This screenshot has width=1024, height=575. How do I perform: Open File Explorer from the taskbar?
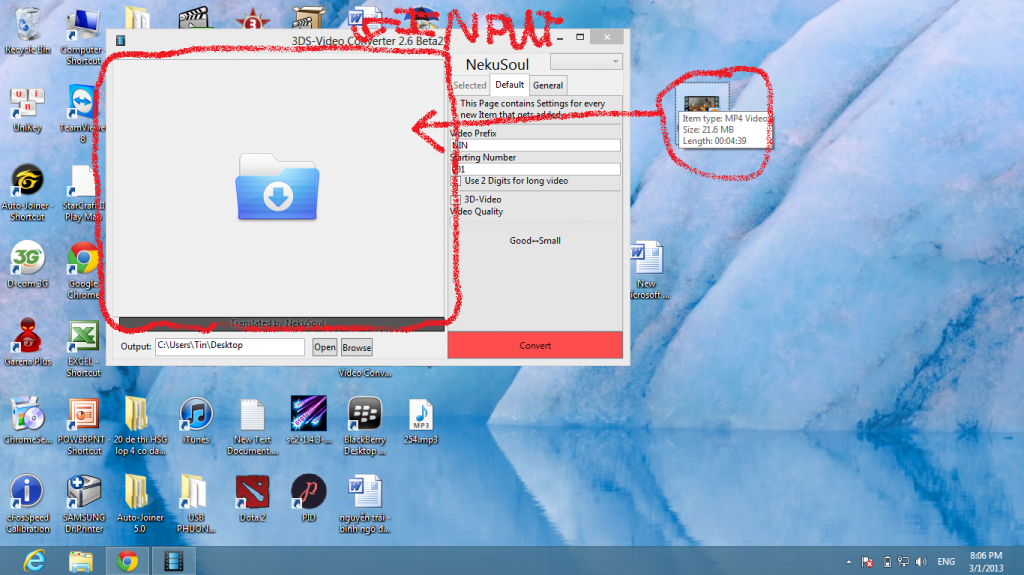click(81, 561)
